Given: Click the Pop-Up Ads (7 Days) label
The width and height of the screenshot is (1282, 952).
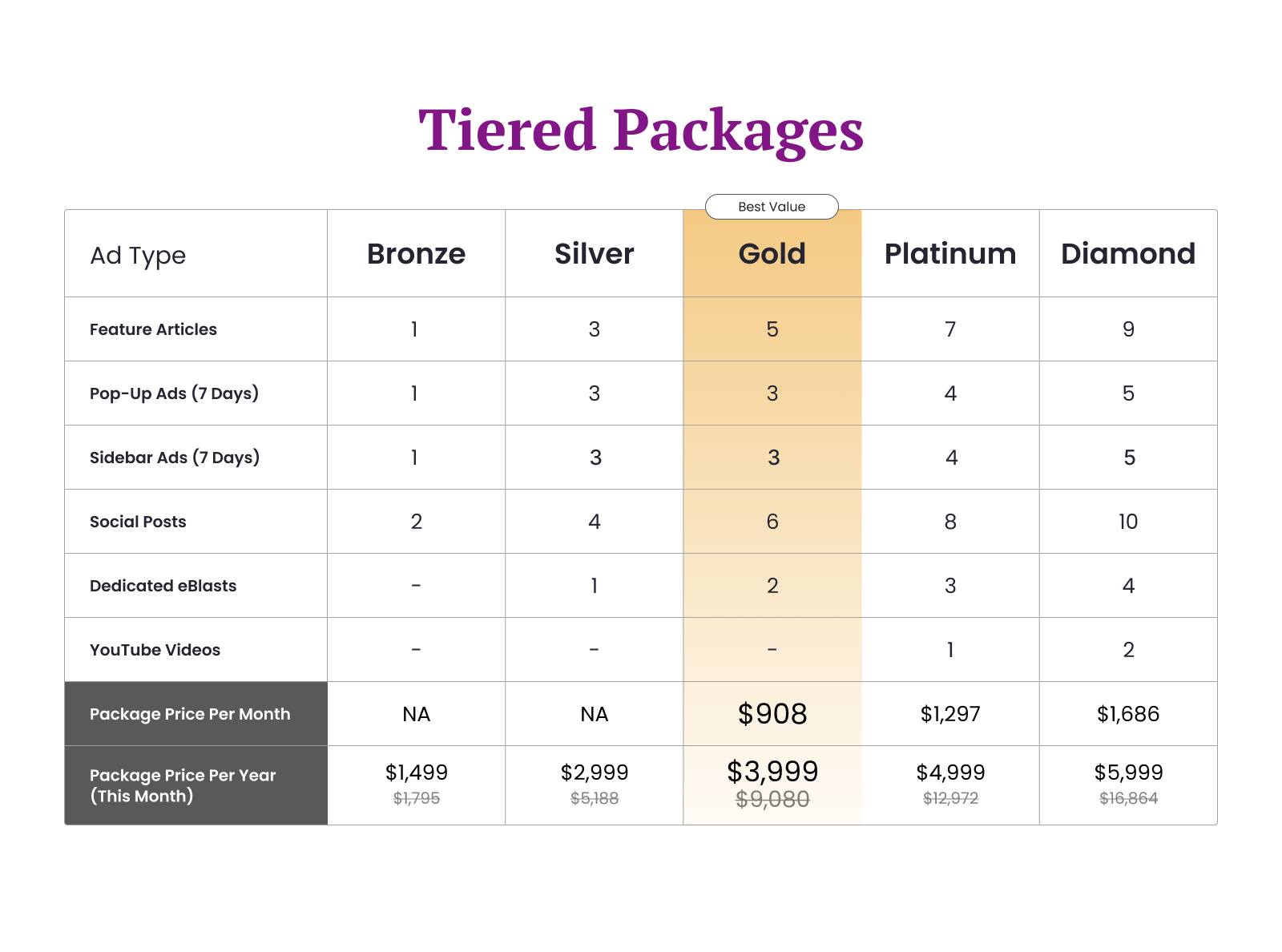Looking at the screenshot, I should click(x=174, y=393).
